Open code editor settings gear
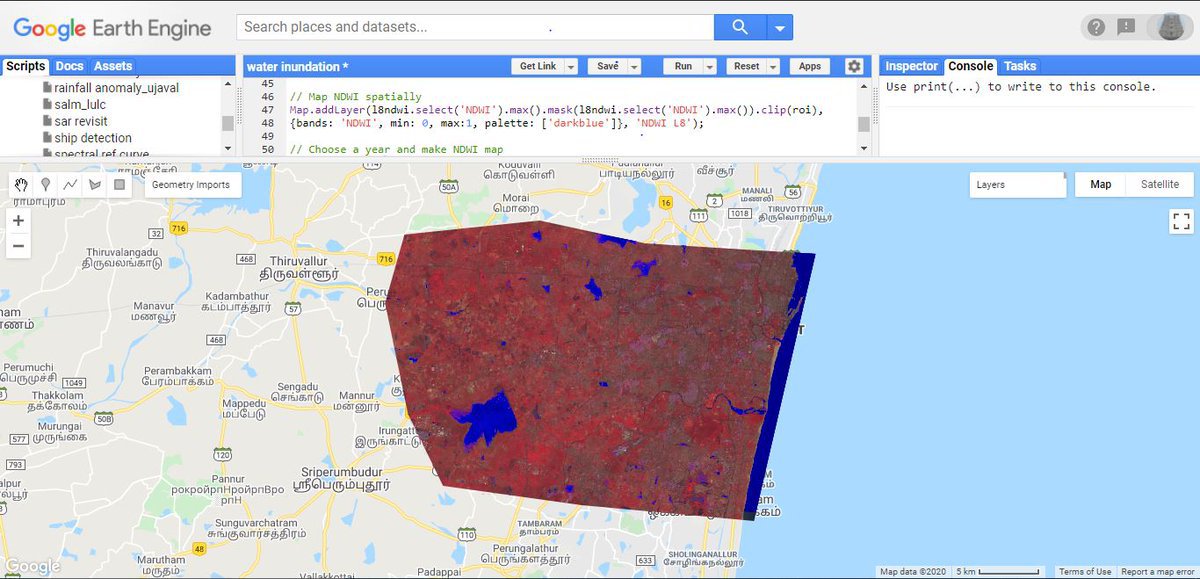 (x=853, y=66)
